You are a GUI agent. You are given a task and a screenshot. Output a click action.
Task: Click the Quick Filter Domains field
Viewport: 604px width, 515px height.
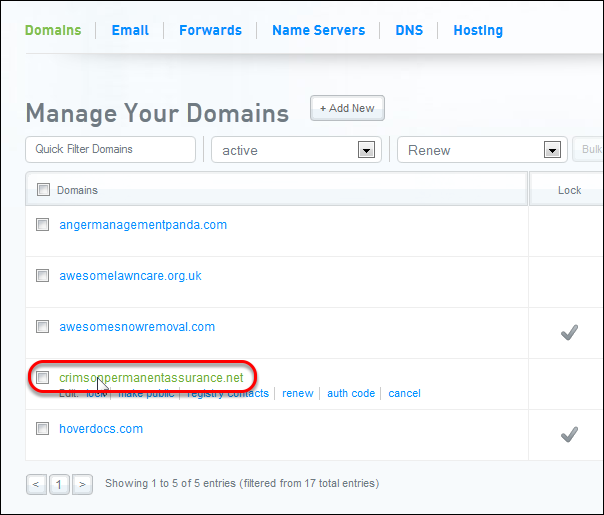click(110, 149)
